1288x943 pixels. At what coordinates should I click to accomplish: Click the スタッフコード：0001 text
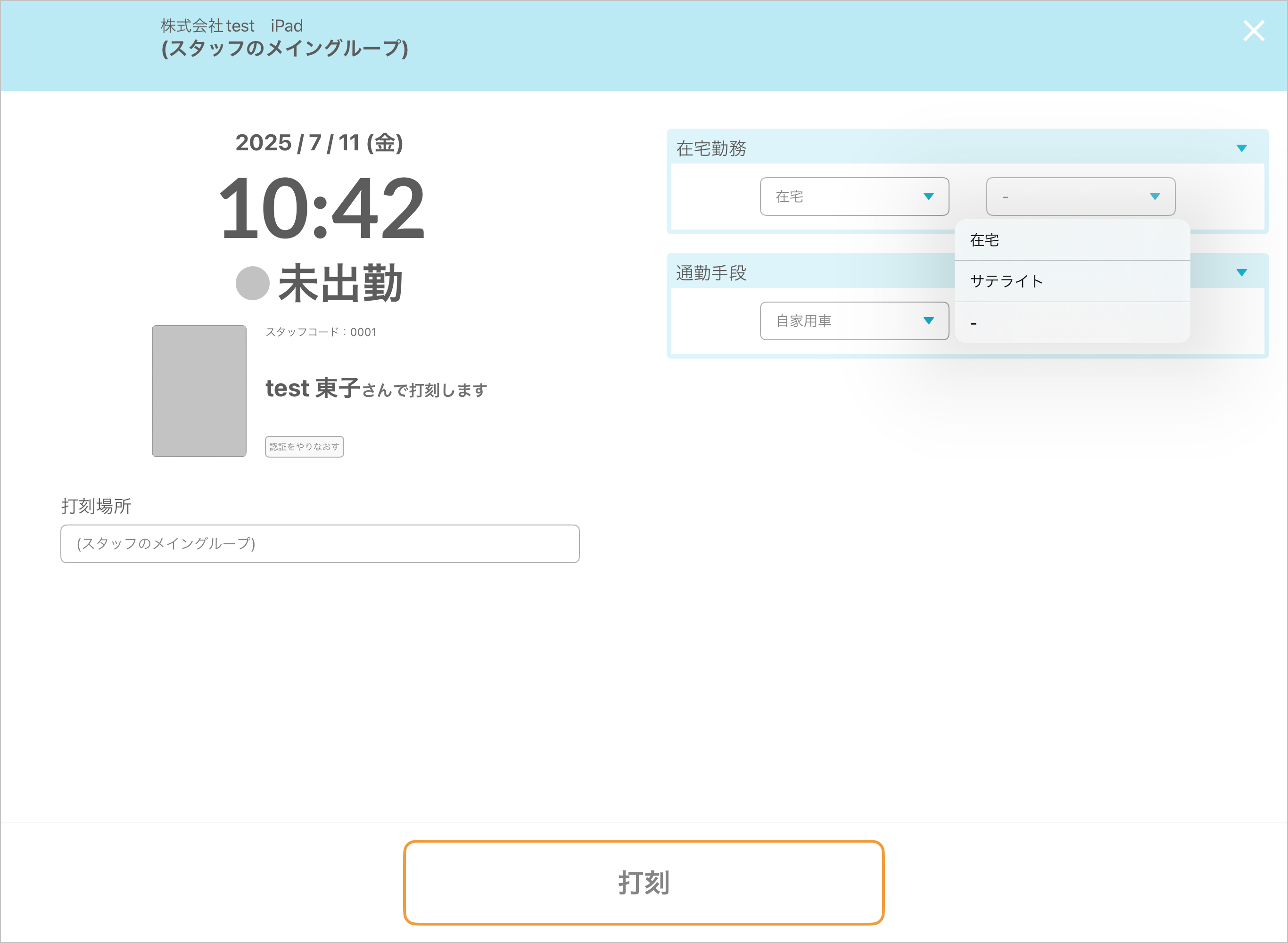point(321,332)
